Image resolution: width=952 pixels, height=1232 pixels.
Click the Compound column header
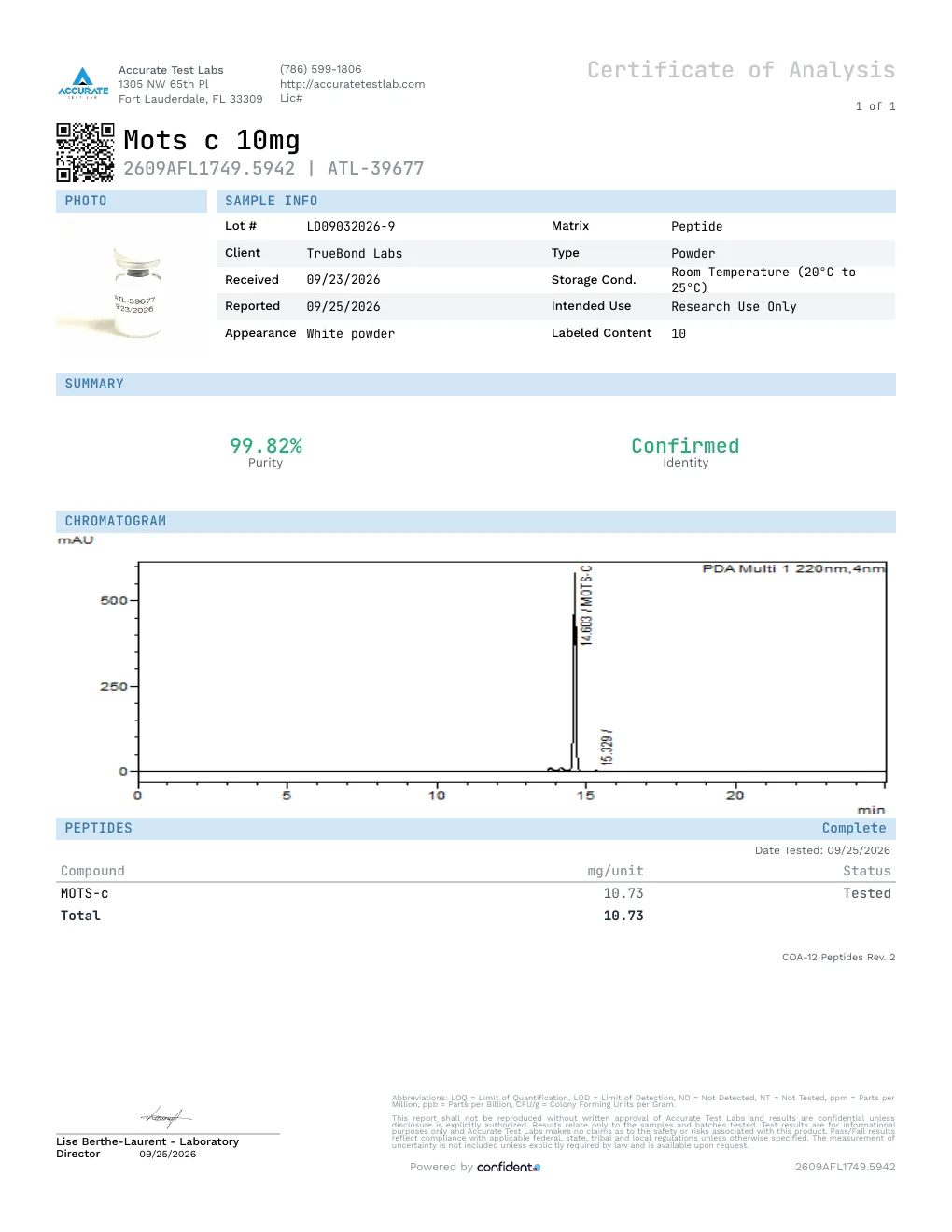pos(92,872)
